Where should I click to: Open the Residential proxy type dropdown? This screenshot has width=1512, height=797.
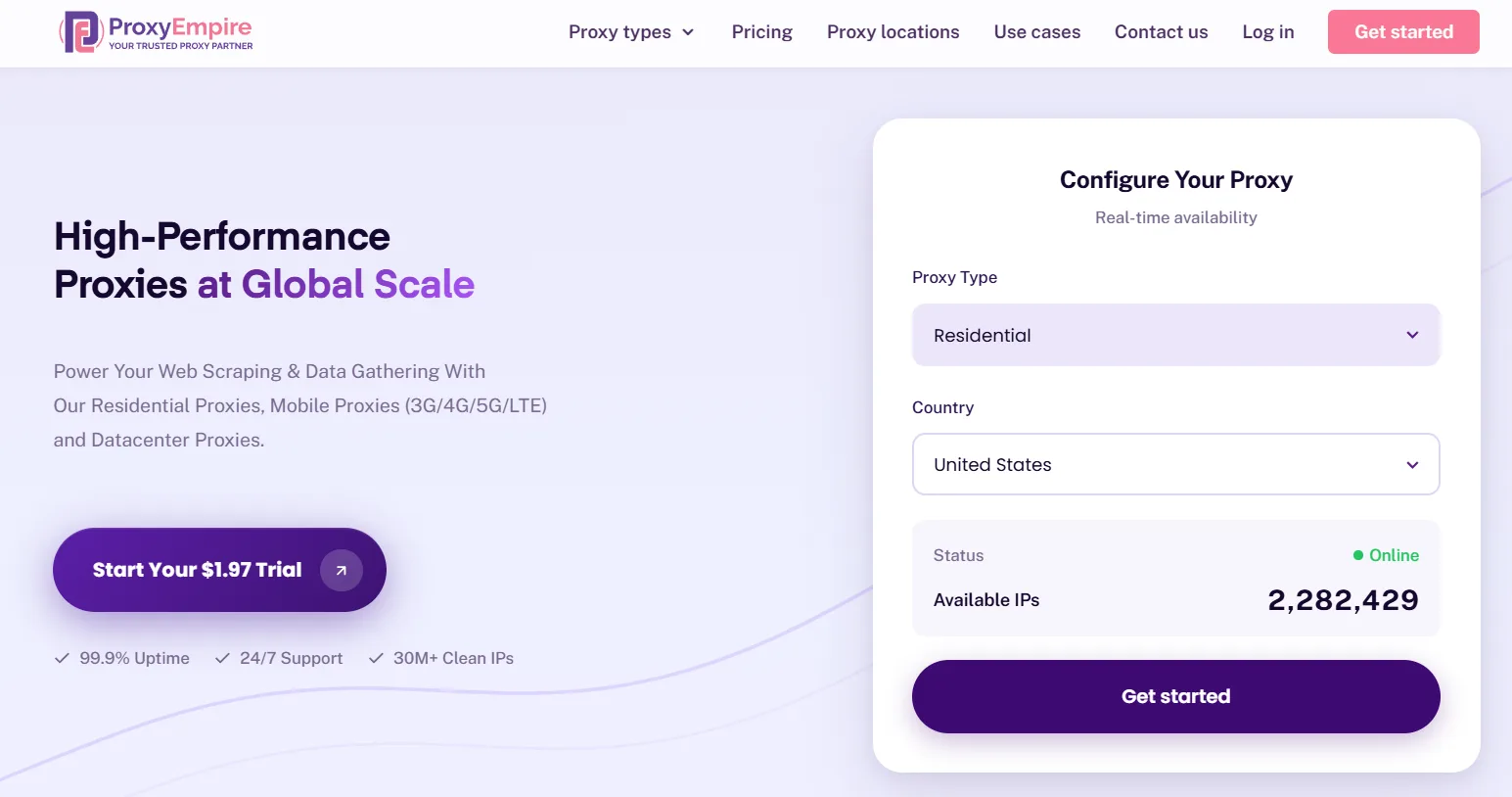[x=1174, y=335]
